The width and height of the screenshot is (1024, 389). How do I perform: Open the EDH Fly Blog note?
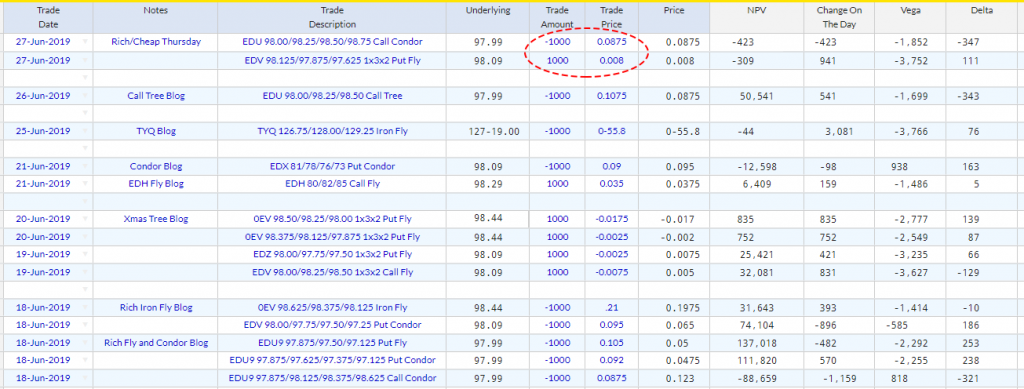[155, 184]
